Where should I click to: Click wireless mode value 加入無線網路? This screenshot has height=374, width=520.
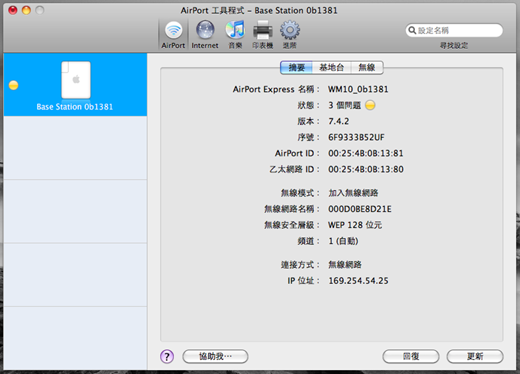click(x=353, y=193)
